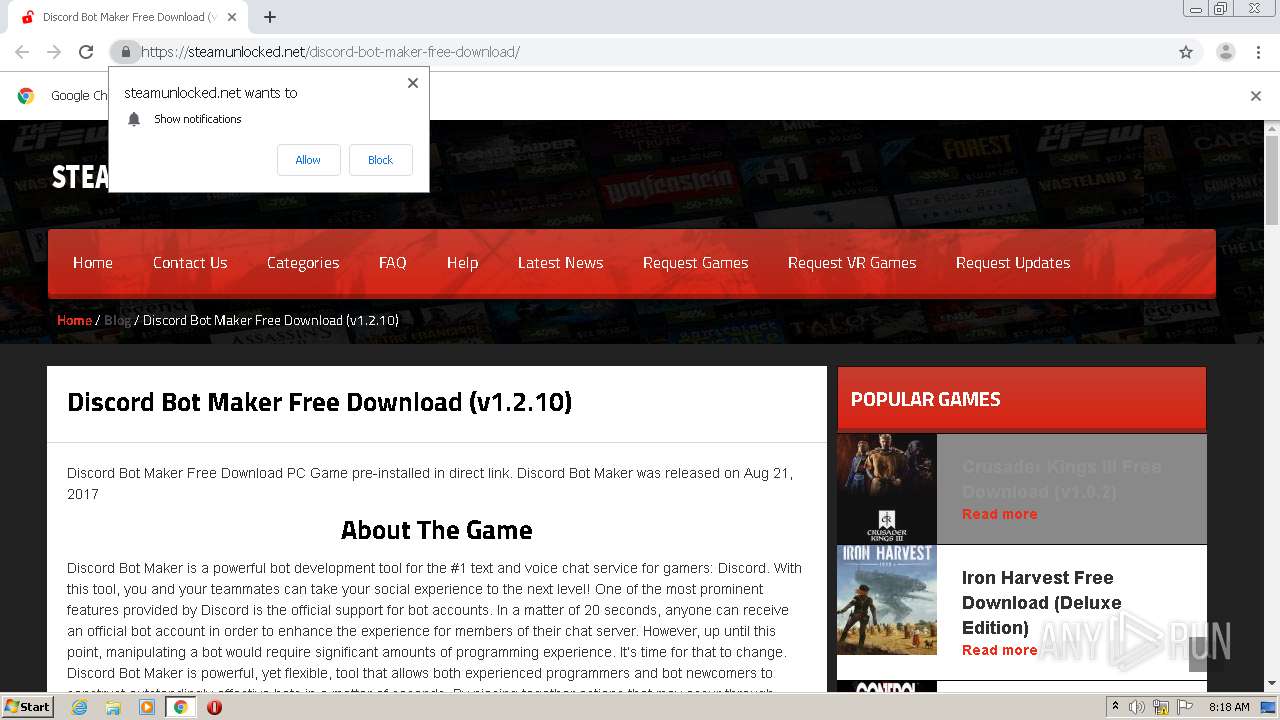The image size is (1280, 720).
Task: Click the site lock security icon
Action: click(x=125, y=52)
